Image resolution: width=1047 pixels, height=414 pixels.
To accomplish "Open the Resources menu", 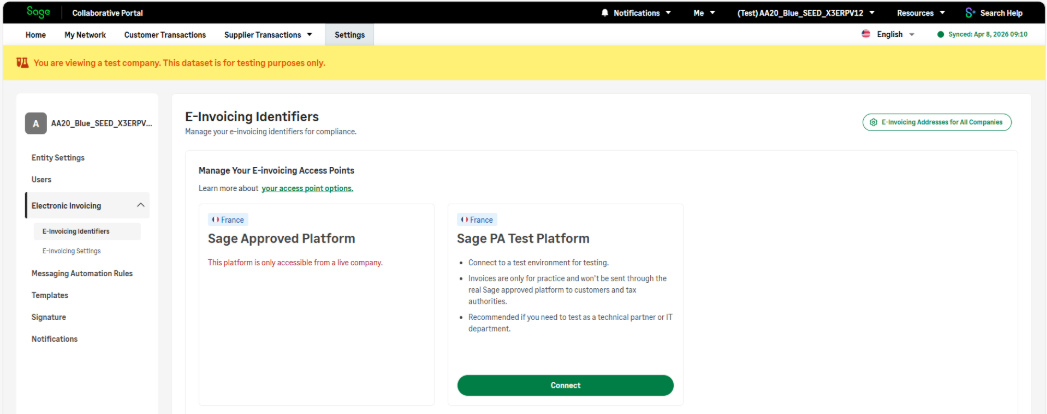I will pyautogui.click(x=921, y=13).
